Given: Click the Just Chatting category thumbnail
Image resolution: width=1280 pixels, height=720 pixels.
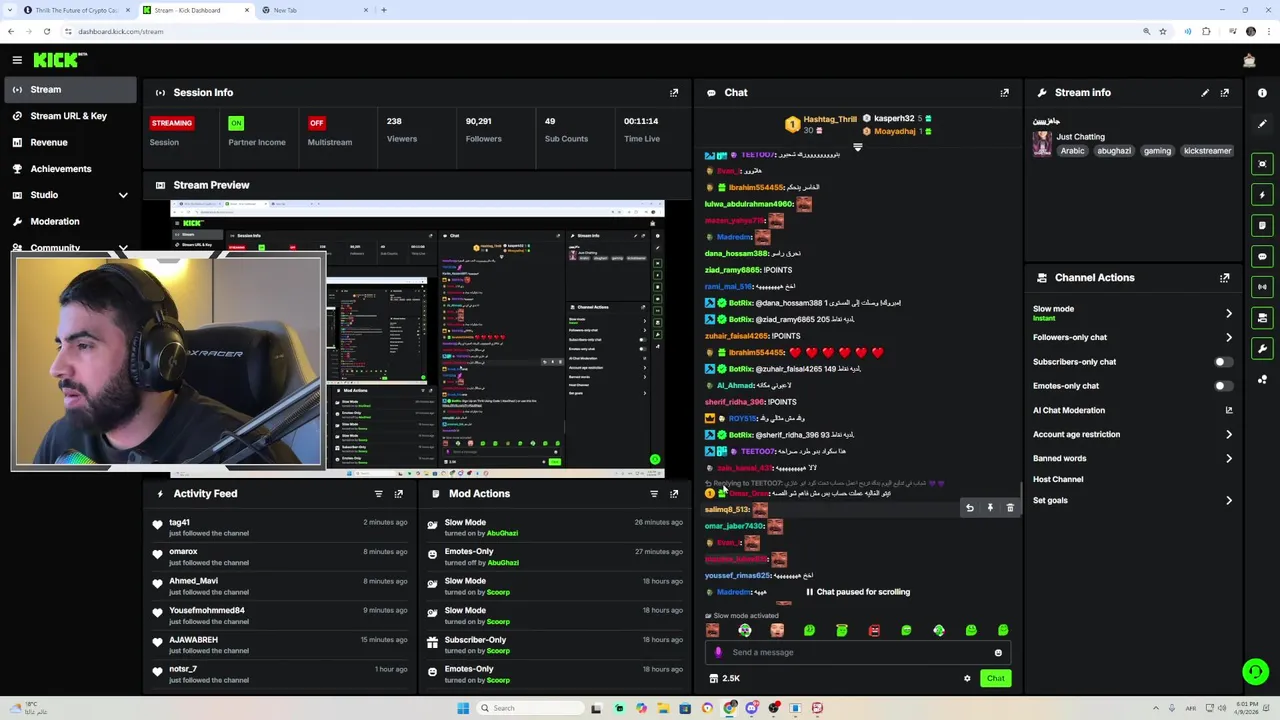Looking at the screenshot, I should (x=1042, y=144).
